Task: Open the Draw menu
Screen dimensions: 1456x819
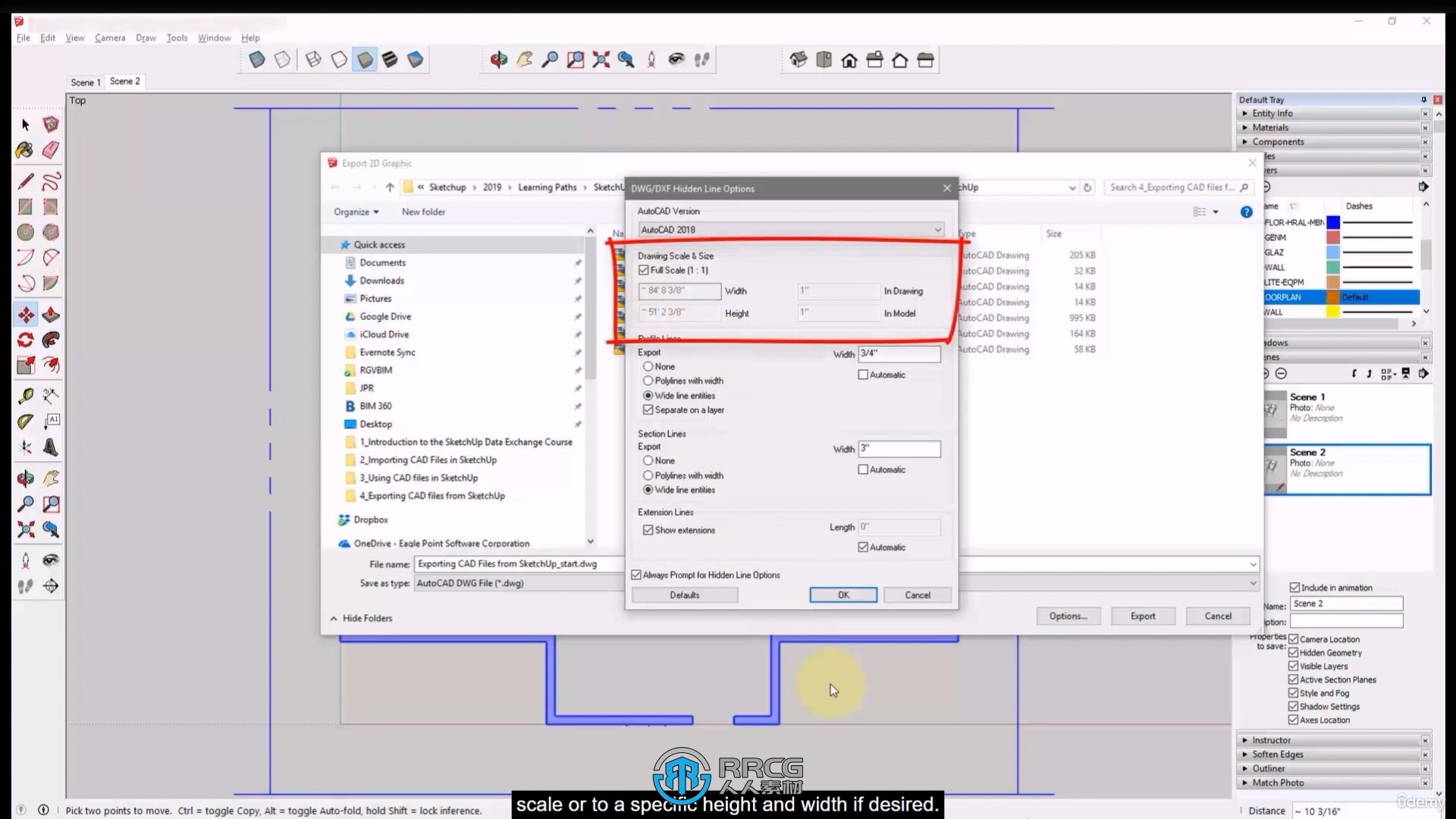Action: (x=146, y=38)
